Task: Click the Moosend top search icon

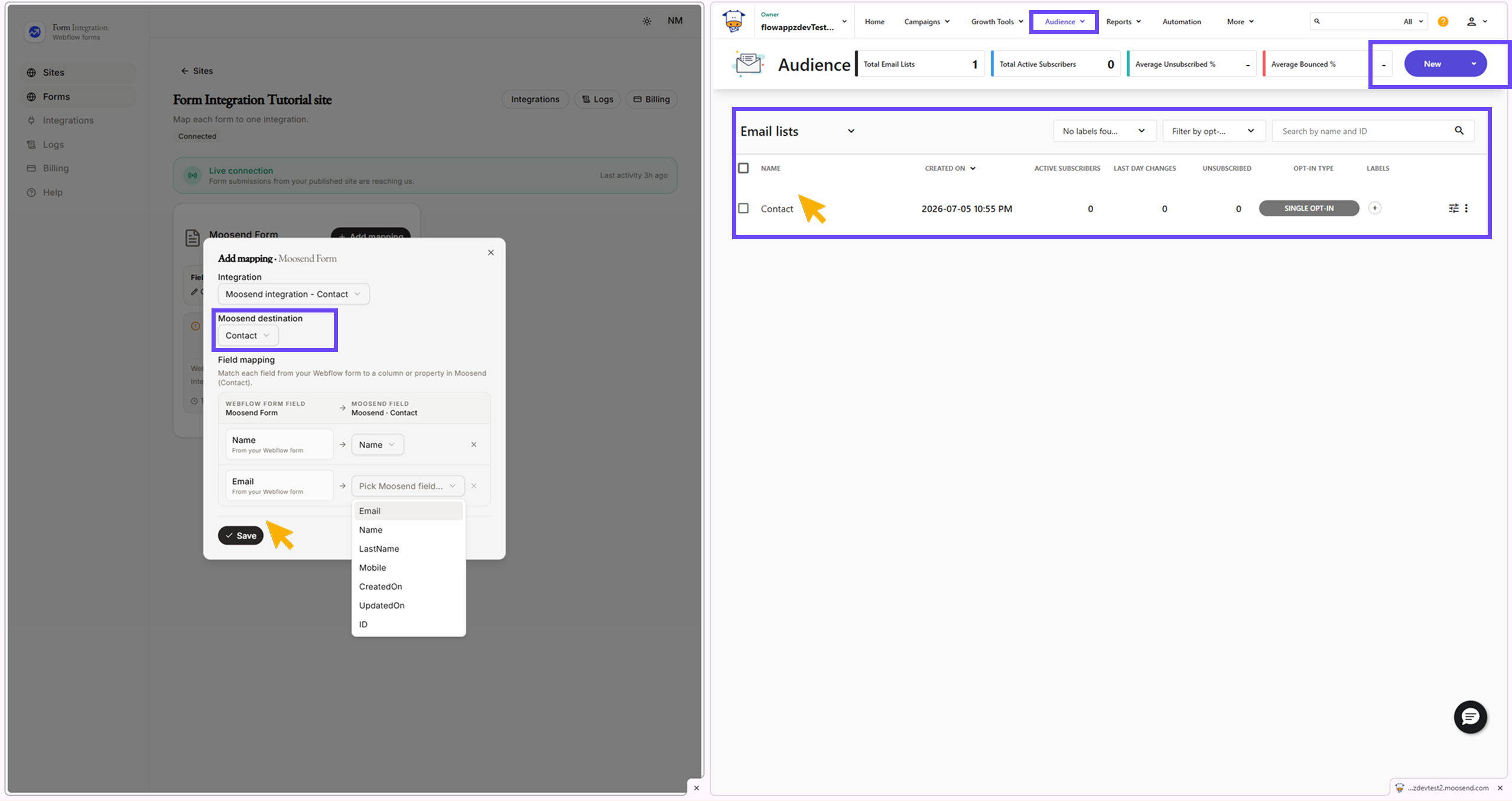Action: tap(1316, 21)
